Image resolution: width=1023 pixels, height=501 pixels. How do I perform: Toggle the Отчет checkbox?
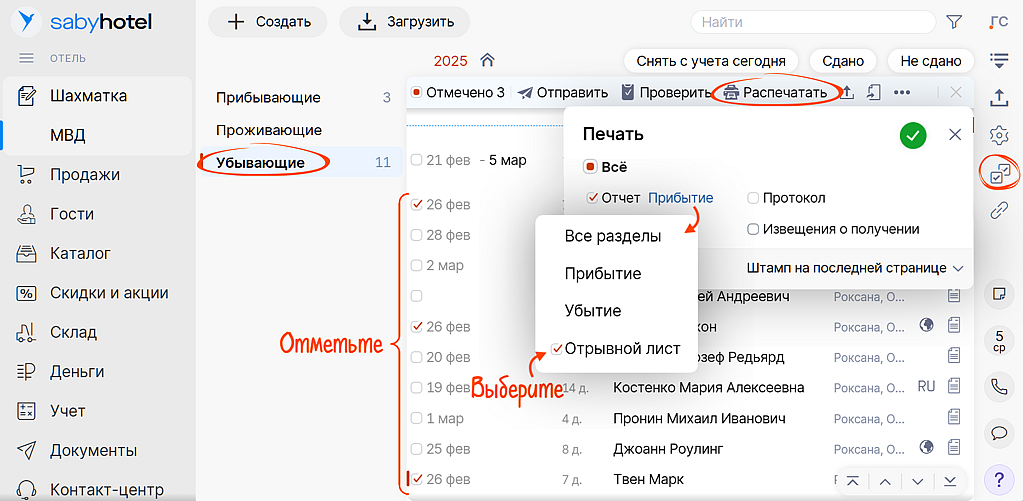point(593,198)
